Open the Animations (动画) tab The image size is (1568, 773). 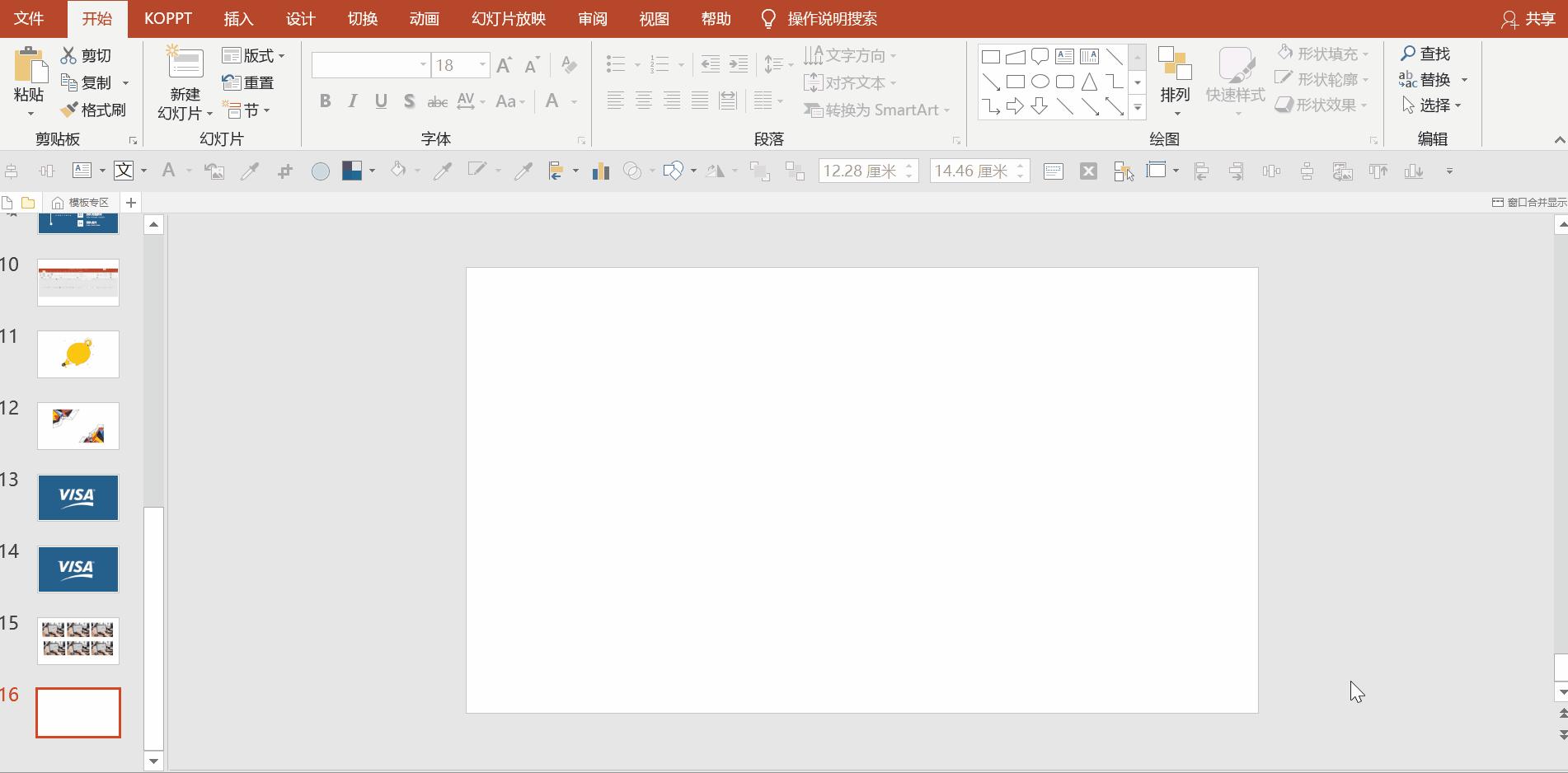[x=424, y=19]
